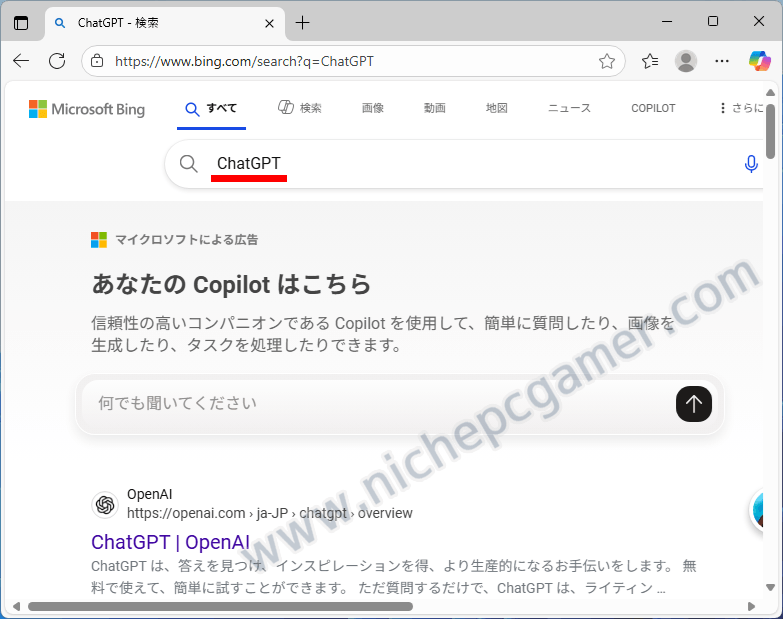Start voice search with microphone icon
Image resolution: width=783 pixels, height=619 pixels.
pyautogui.click(x=751, y=164)
